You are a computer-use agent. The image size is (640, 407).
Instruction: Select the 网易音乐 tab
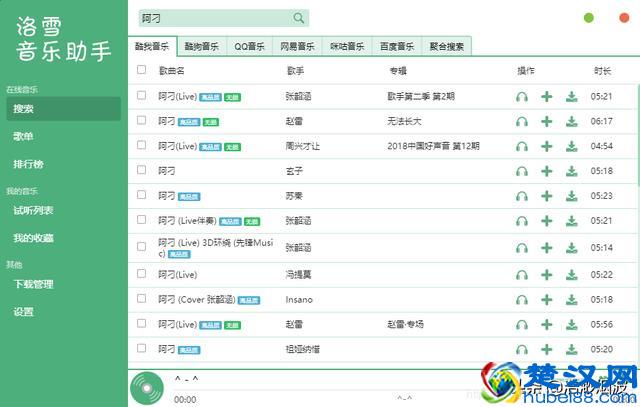click(x=298, y=46)
